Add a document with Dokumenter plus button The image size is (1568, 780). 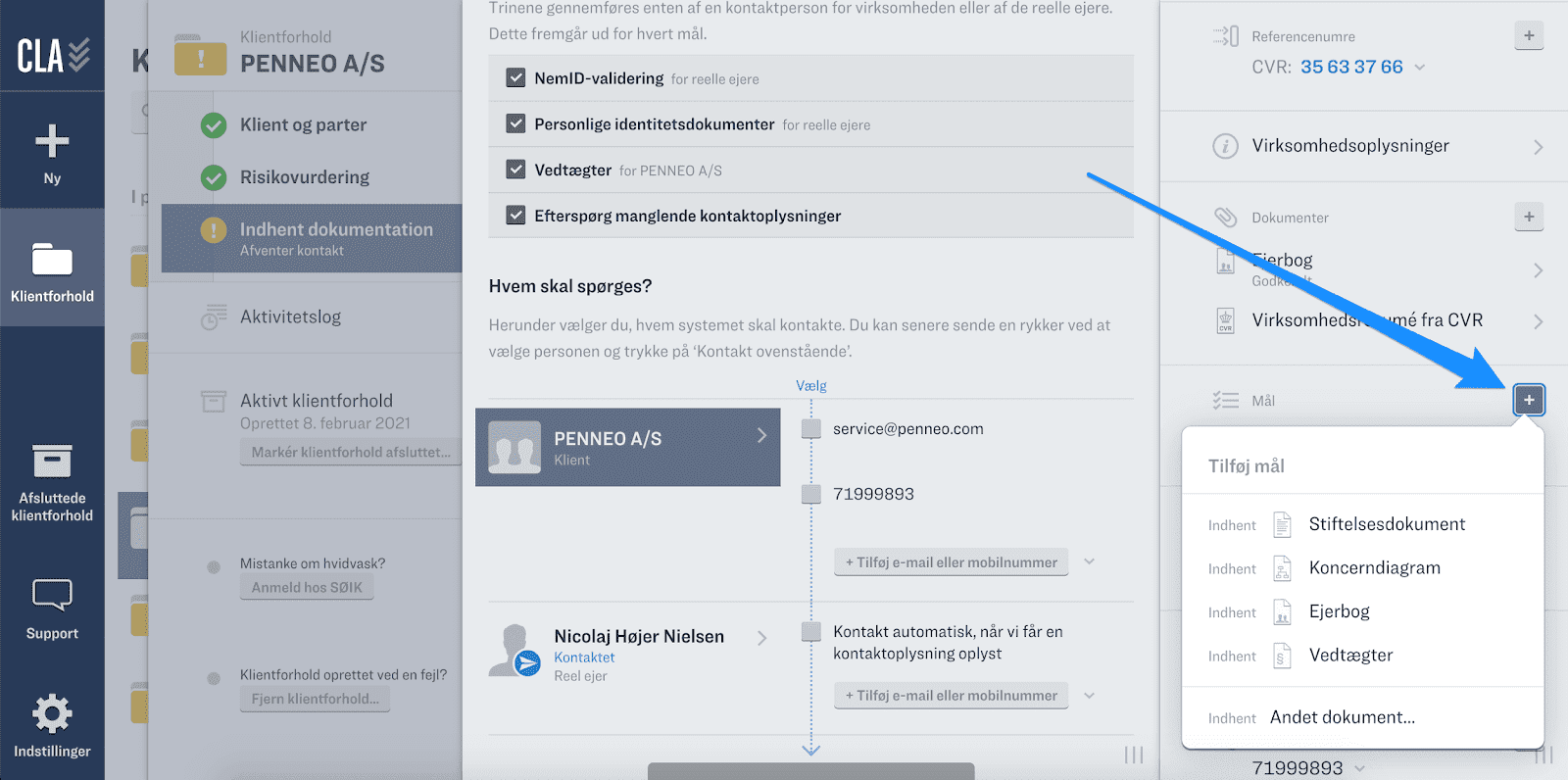[x=1529, y=217]
